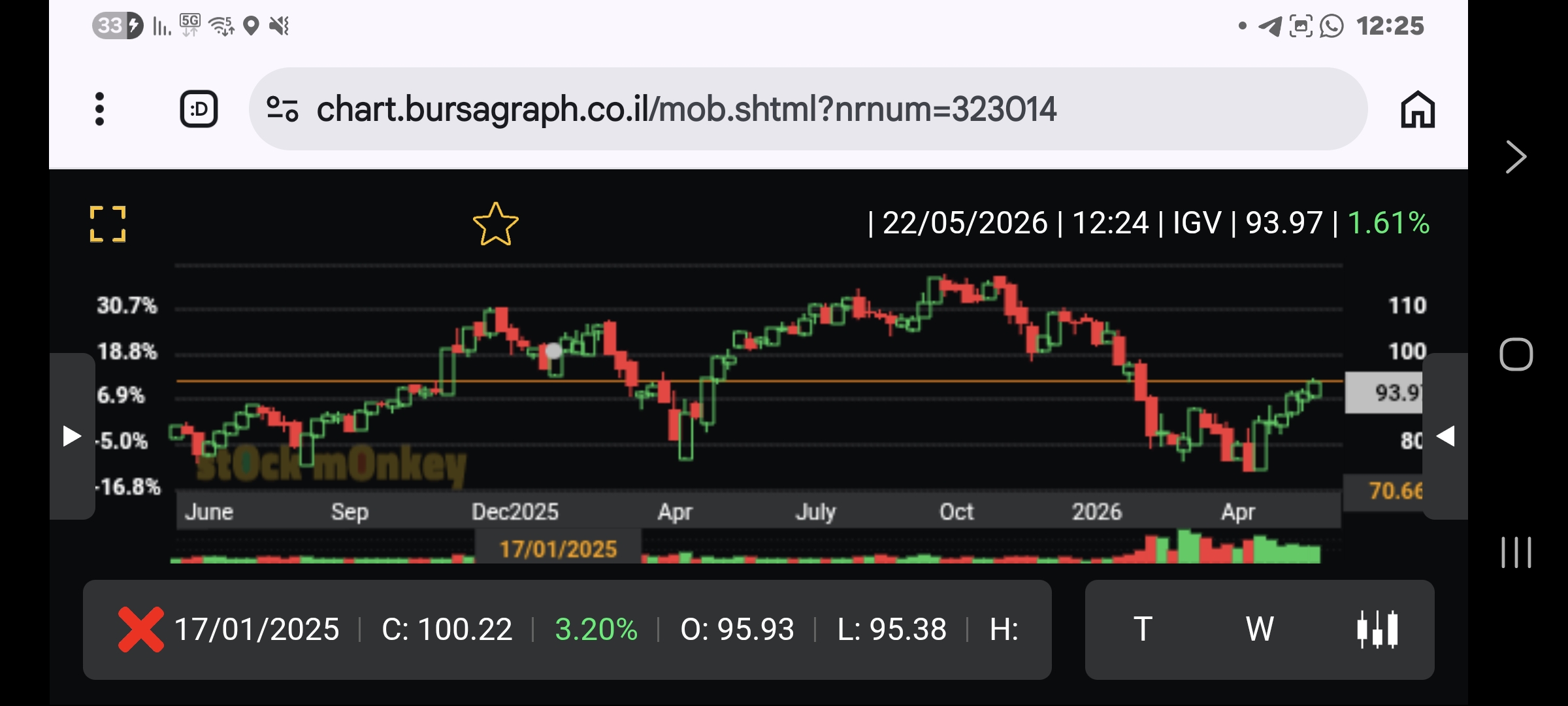Open site settings icon in address bar
The width and height of the screenshot is (1568, 706).
282,109
